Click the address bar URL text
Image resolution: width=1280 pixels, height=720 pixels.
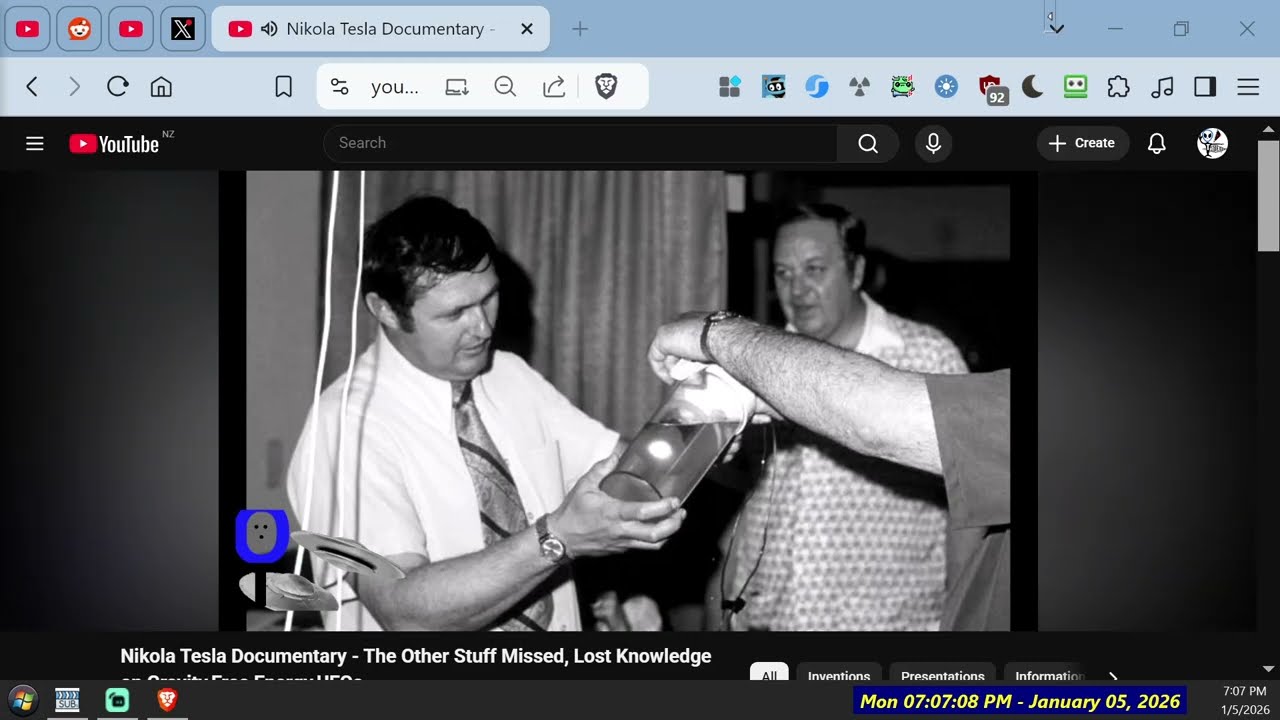pyautogui.click(x=395, y=87)
